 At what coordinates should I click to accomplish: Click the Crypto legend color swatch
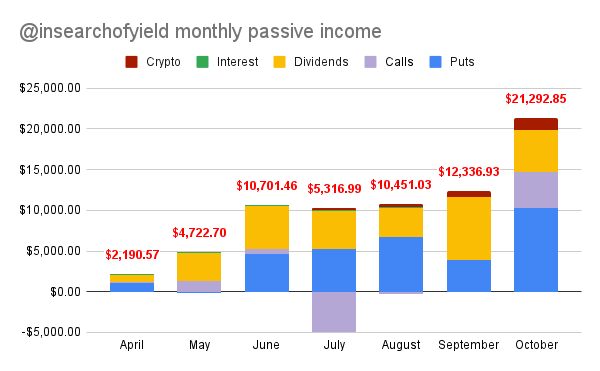[x=131, y=62]
